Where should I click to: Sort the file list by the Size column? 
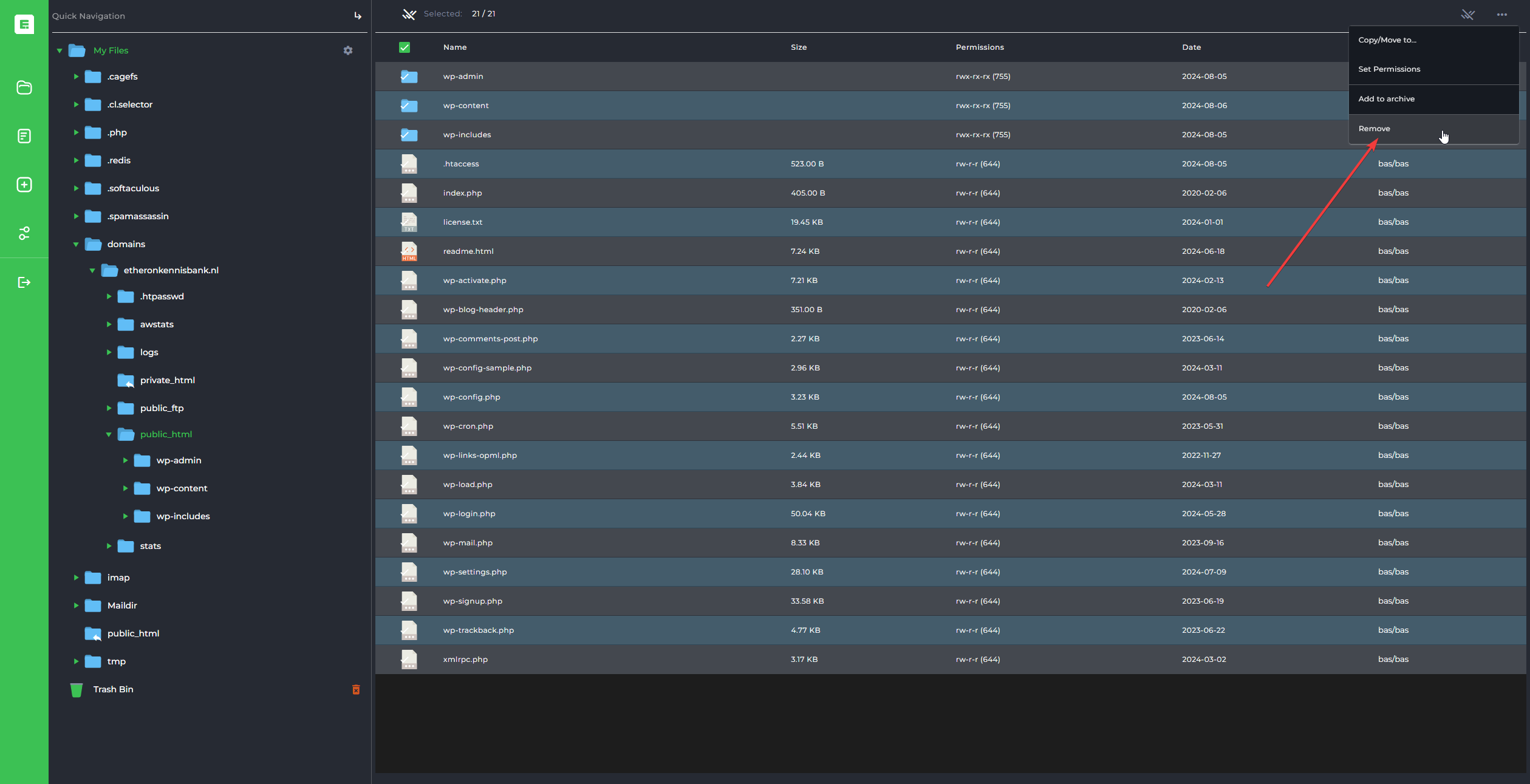(799, 47)
